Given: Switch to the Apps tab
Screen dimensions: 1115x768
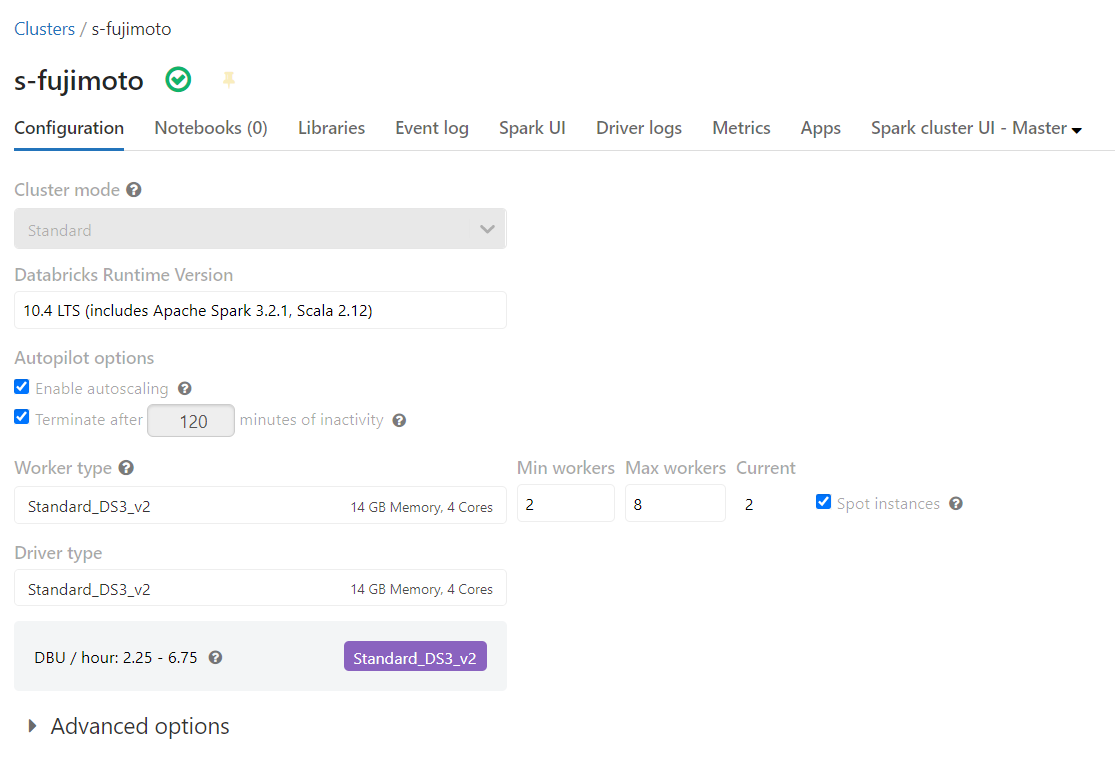Looking at the screenshot, I should point(821,129).
